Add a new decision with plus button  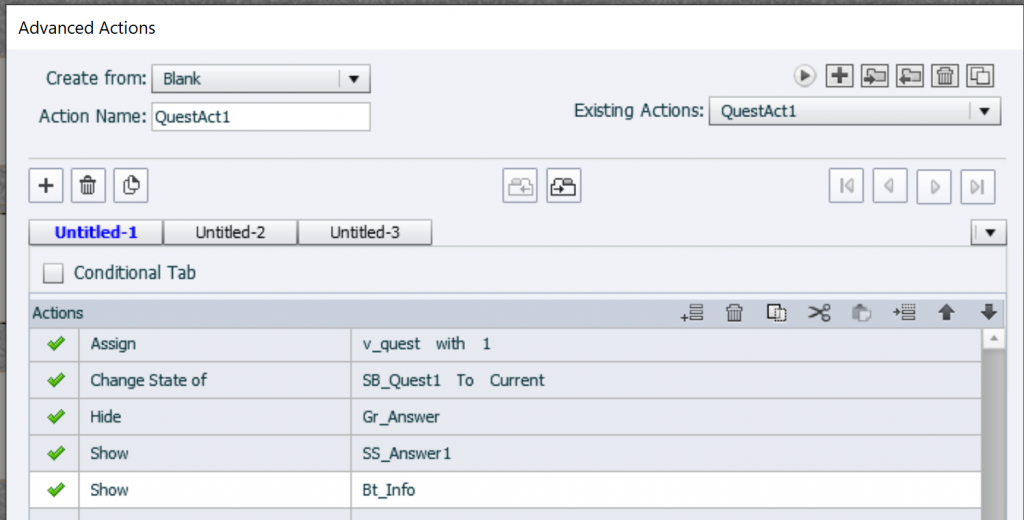click(45, 185)
